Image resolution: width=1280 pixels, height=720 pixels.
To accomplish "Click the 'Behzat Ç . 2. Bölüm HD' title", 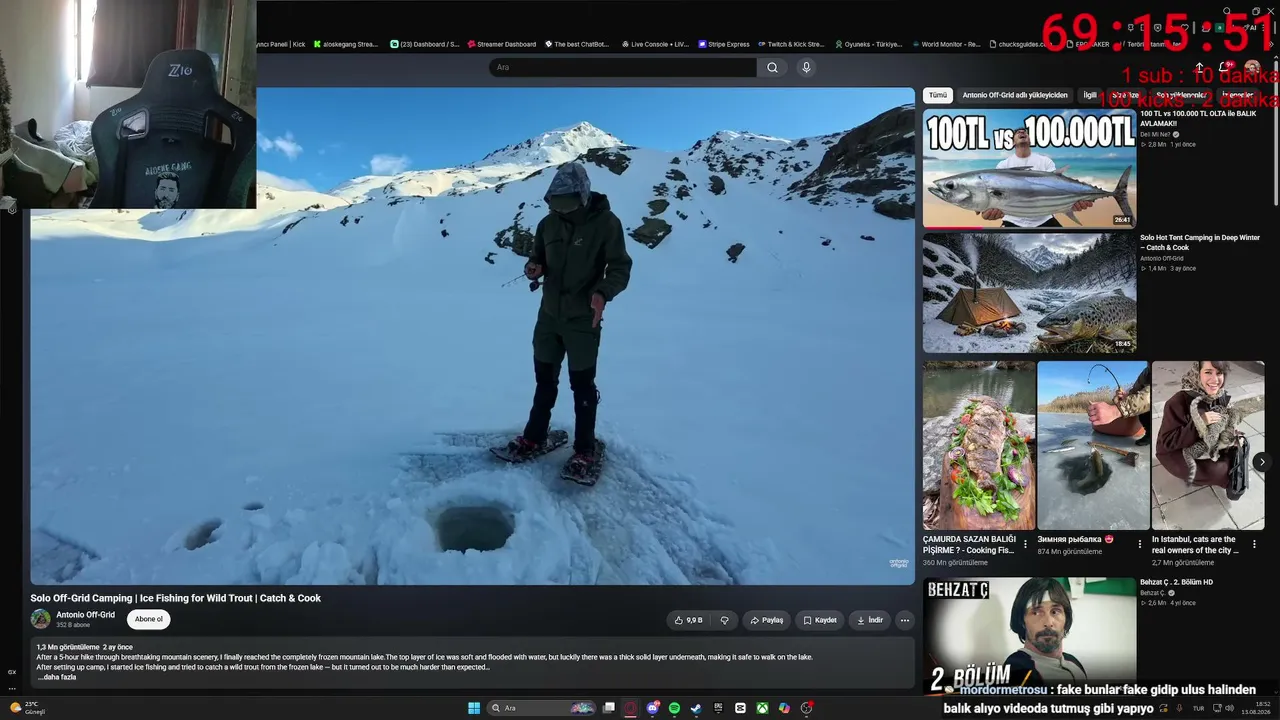I will click(1176, 582).
